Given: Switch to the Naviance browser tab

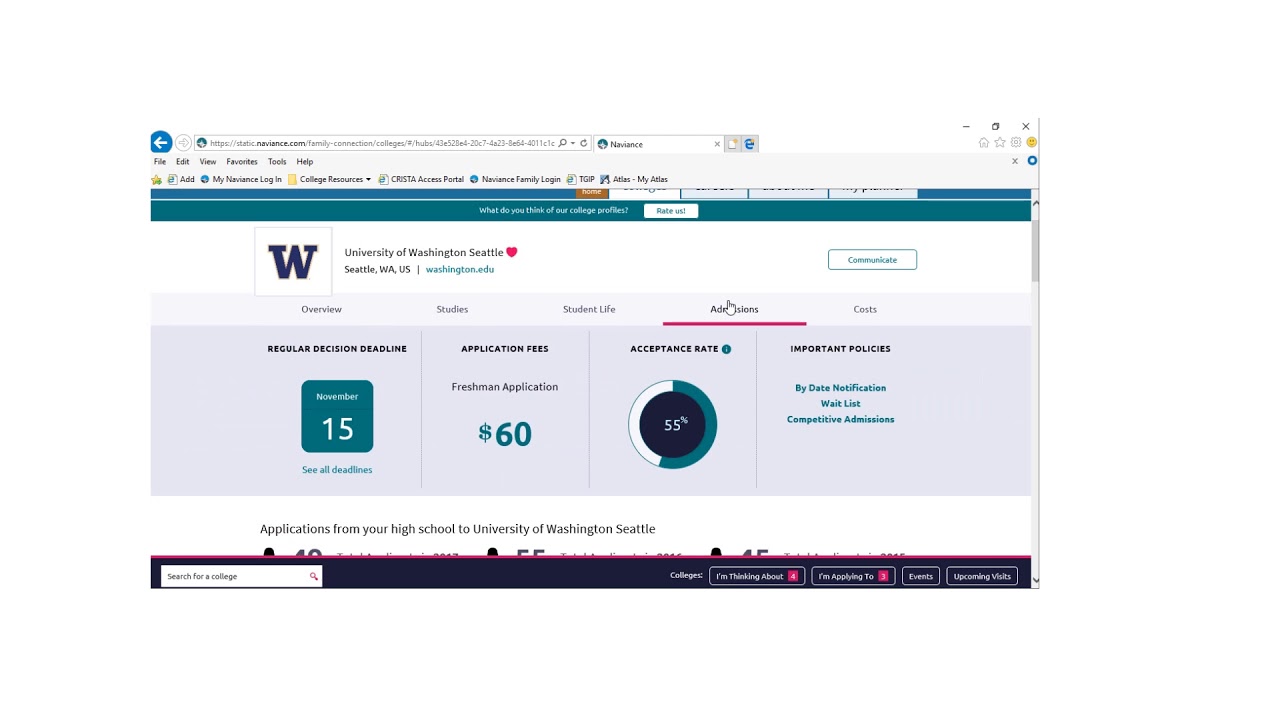Looking at the screenshot, I should pos(659,144).
